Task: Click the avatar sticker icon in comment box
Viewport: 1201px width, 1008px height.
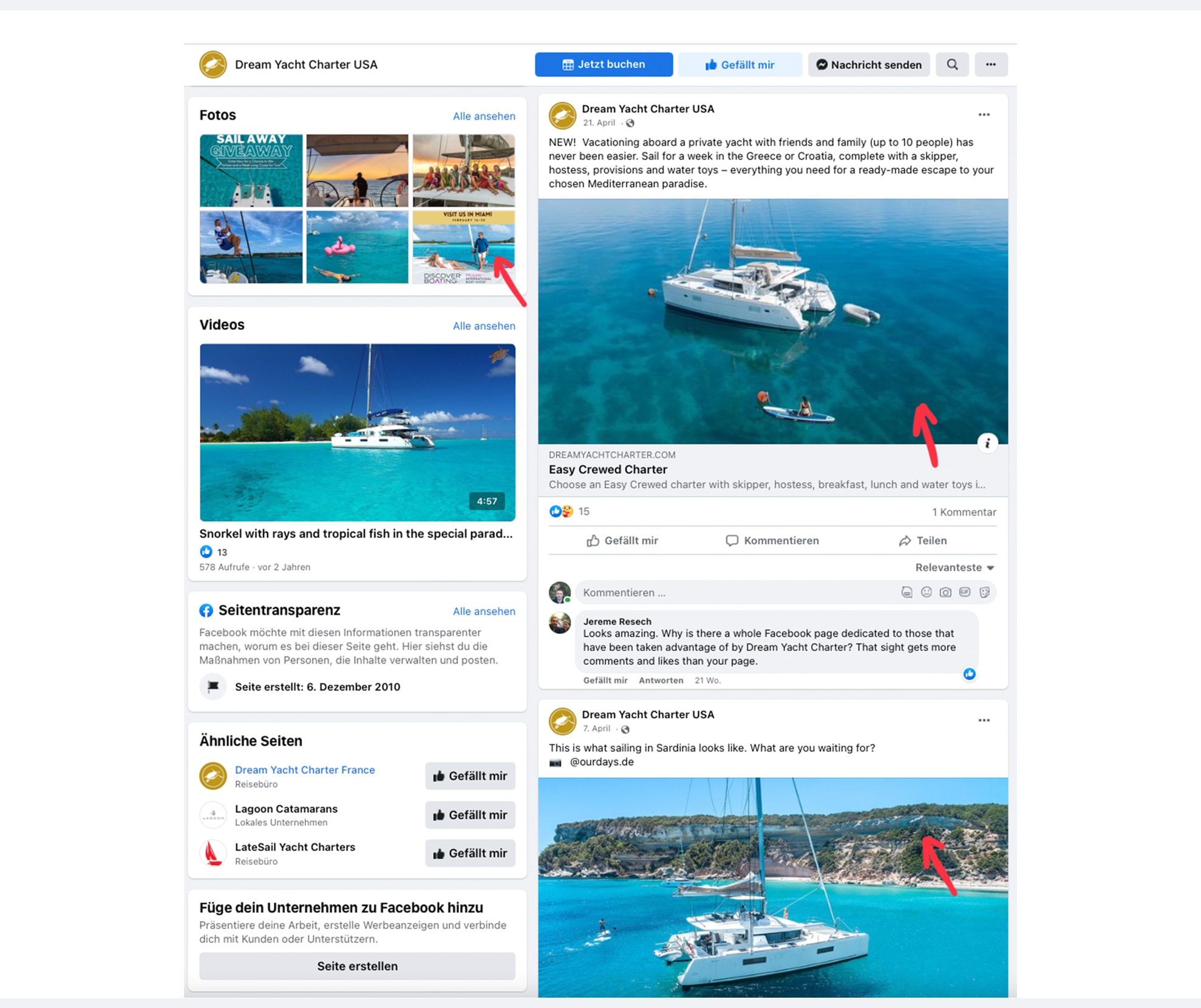Action: click(907, 592)
